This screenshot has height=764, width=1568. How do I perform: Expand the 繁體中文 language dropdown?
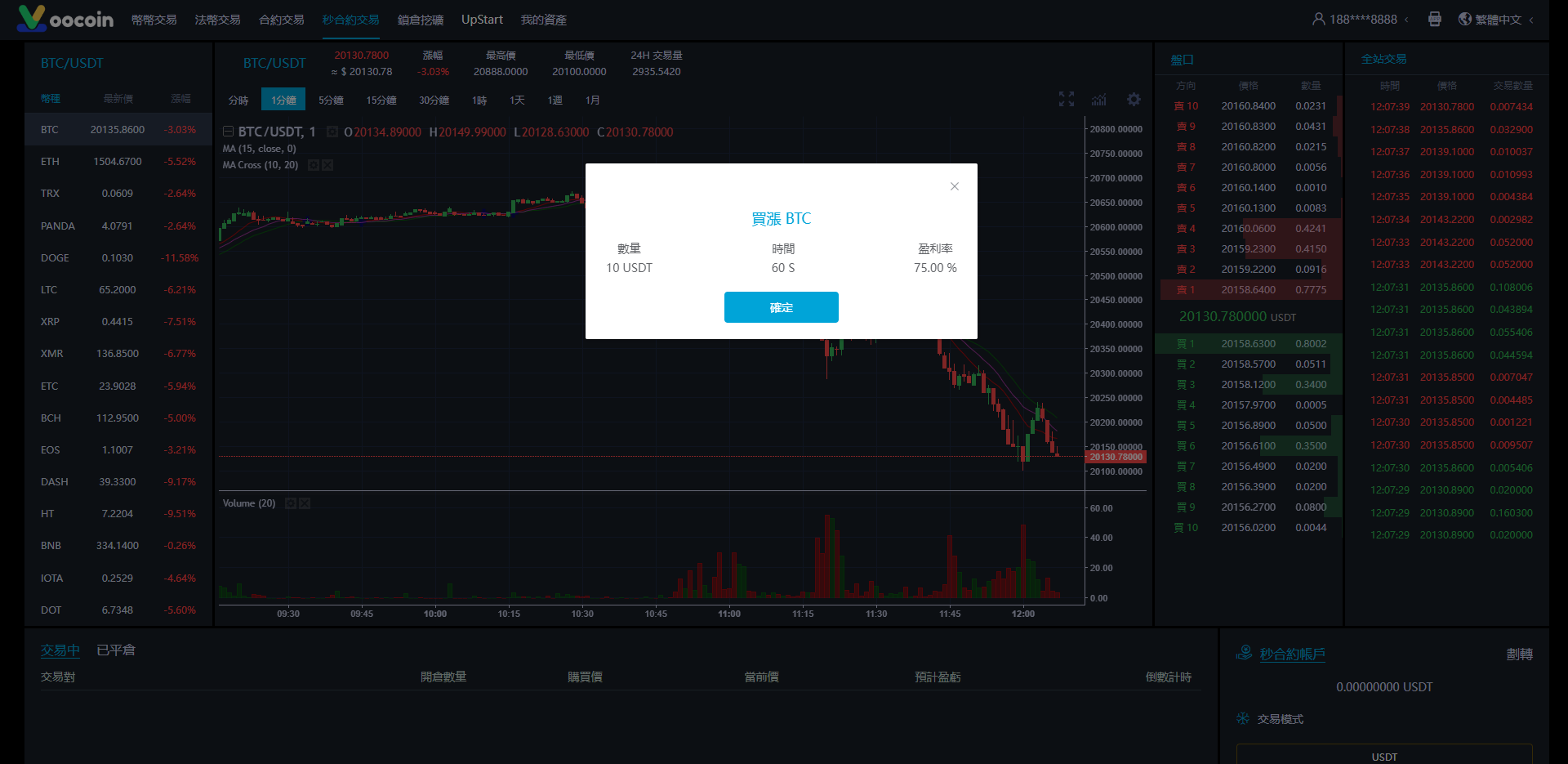click(x=1501, y=19)
